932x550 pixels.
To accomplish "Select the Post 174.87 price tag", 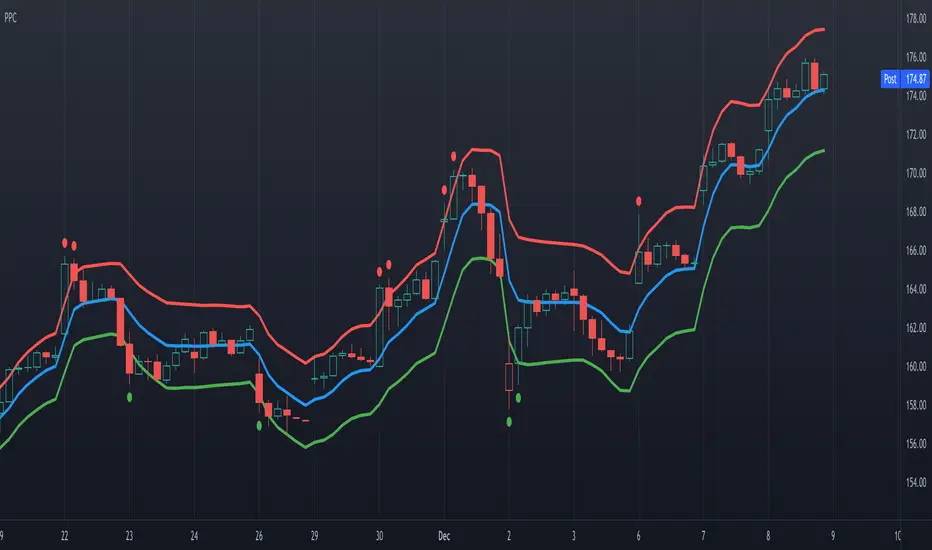I will click(x=905, y=78).
